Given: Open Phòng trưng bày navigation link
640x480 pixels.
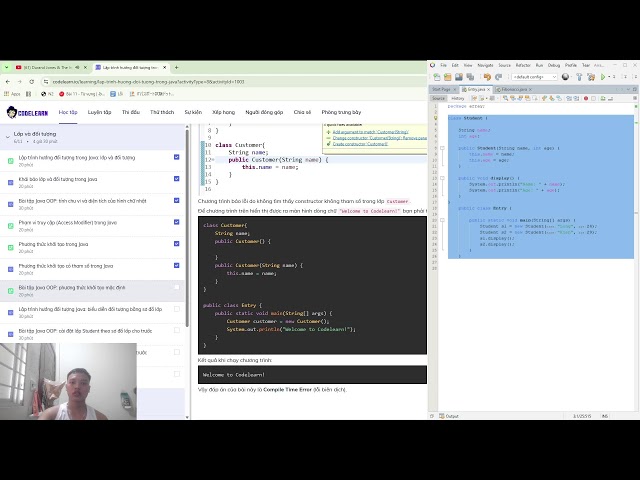Looking at the screenshot, I should click(x=341, y=112).
